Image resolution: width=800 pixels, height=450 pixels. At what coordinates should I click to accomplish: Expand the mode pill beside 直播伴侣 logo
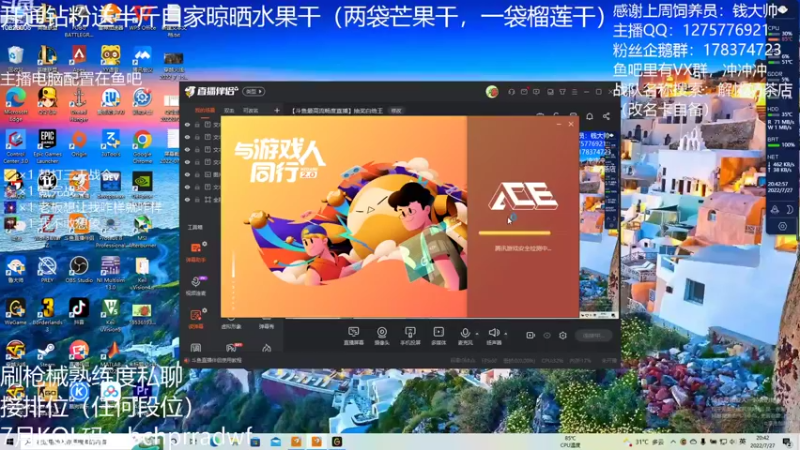tap(254, 91)
